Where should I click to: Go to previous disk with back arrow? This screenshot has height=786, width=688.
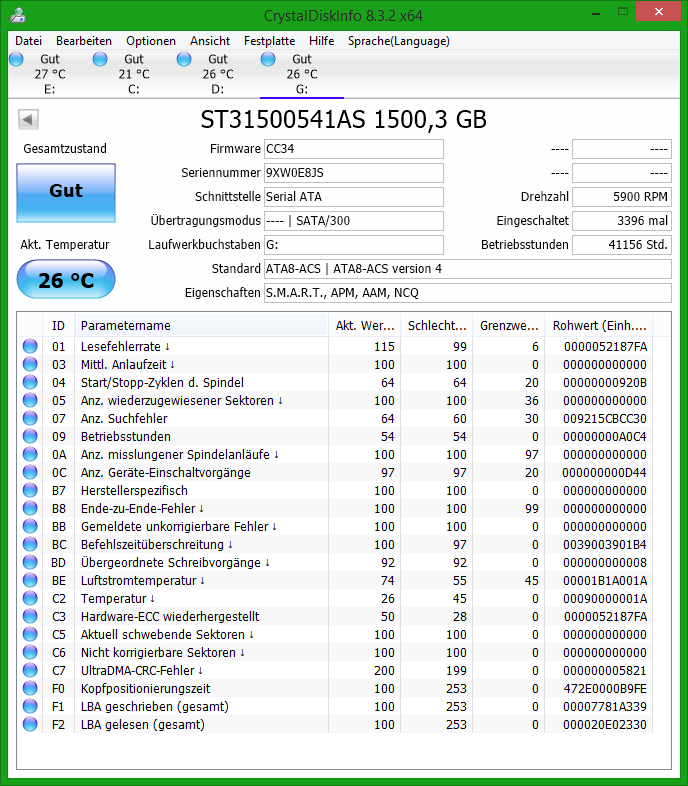tap(28, 120)
